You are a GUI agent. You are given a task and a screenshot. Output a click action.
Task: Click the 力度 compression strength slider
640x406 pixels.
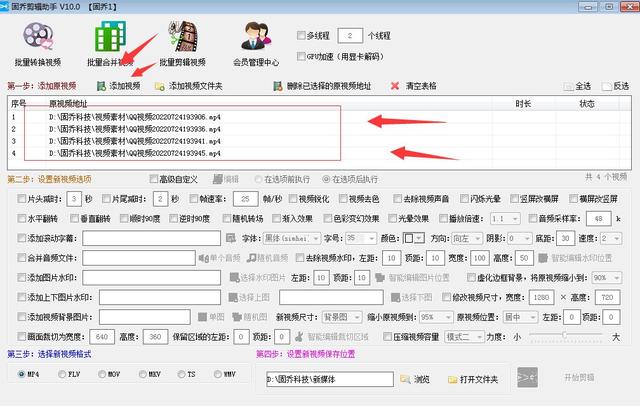[x=565, y=335]
